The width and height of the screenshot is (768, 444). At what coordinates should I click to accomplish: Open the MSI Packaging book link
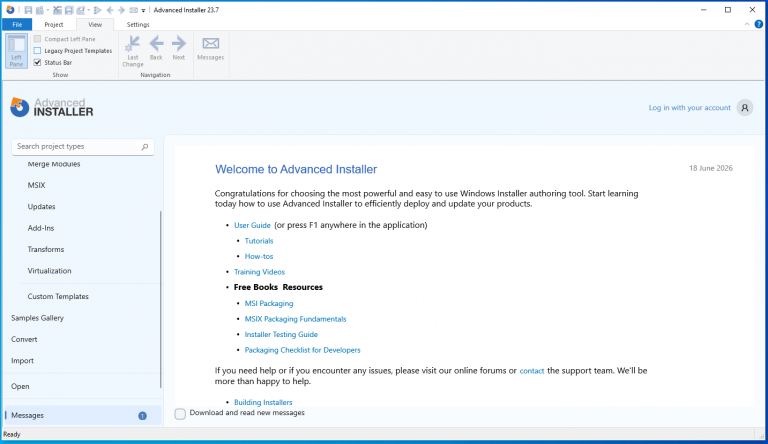(x=269, y=303)
